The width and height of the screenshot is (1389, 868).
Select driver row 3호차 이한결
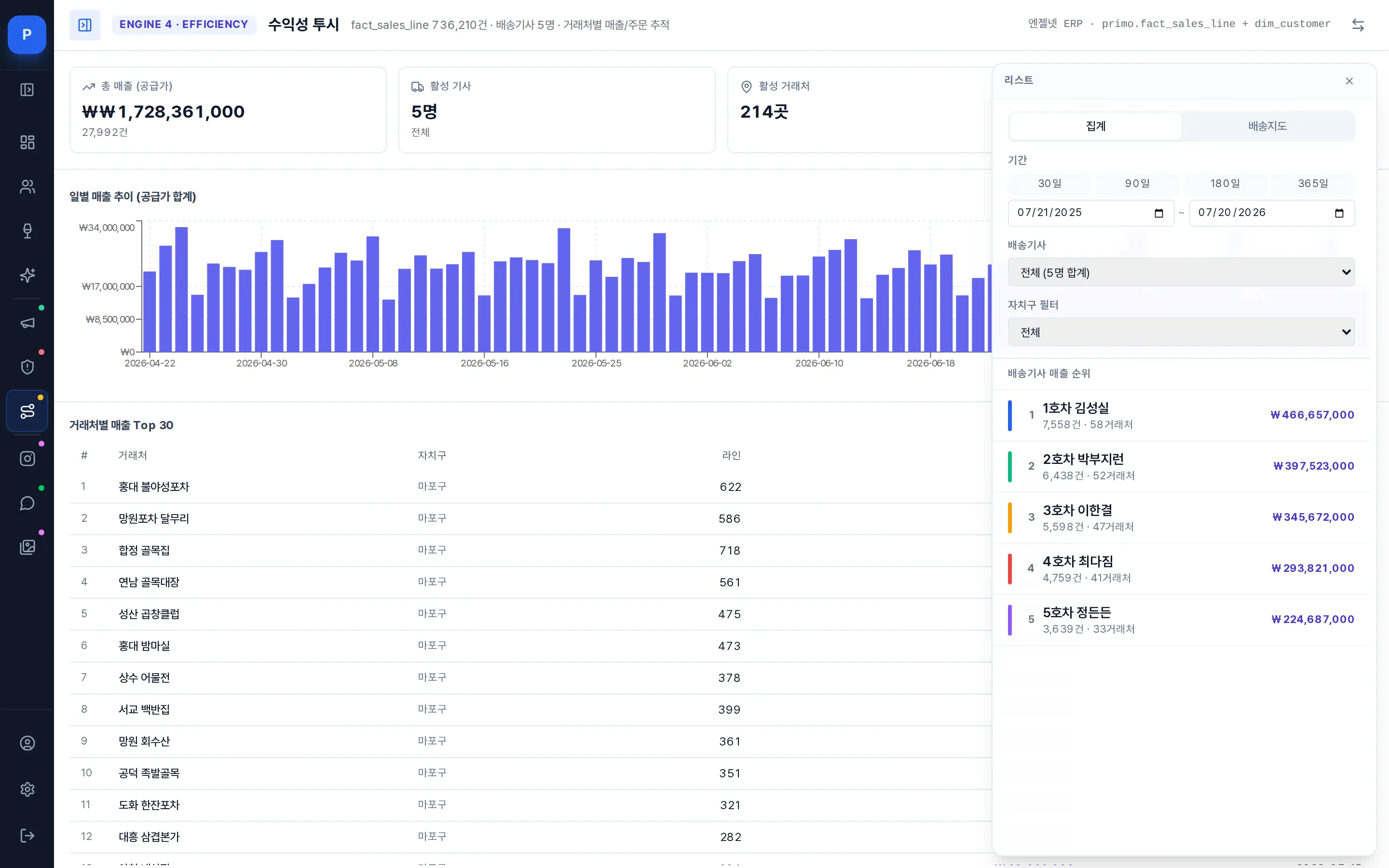click(x=1181, y=518)
